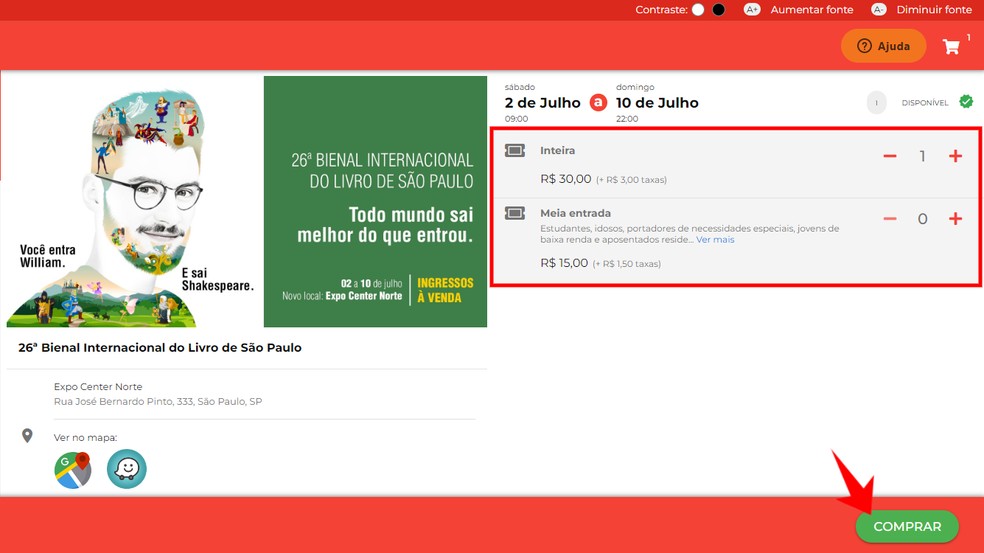Image resolution: width=984 pixels, height=553 pixels.
Task: Open Ver mais link for Meia entrada
Action: click(x=715, y=239)
